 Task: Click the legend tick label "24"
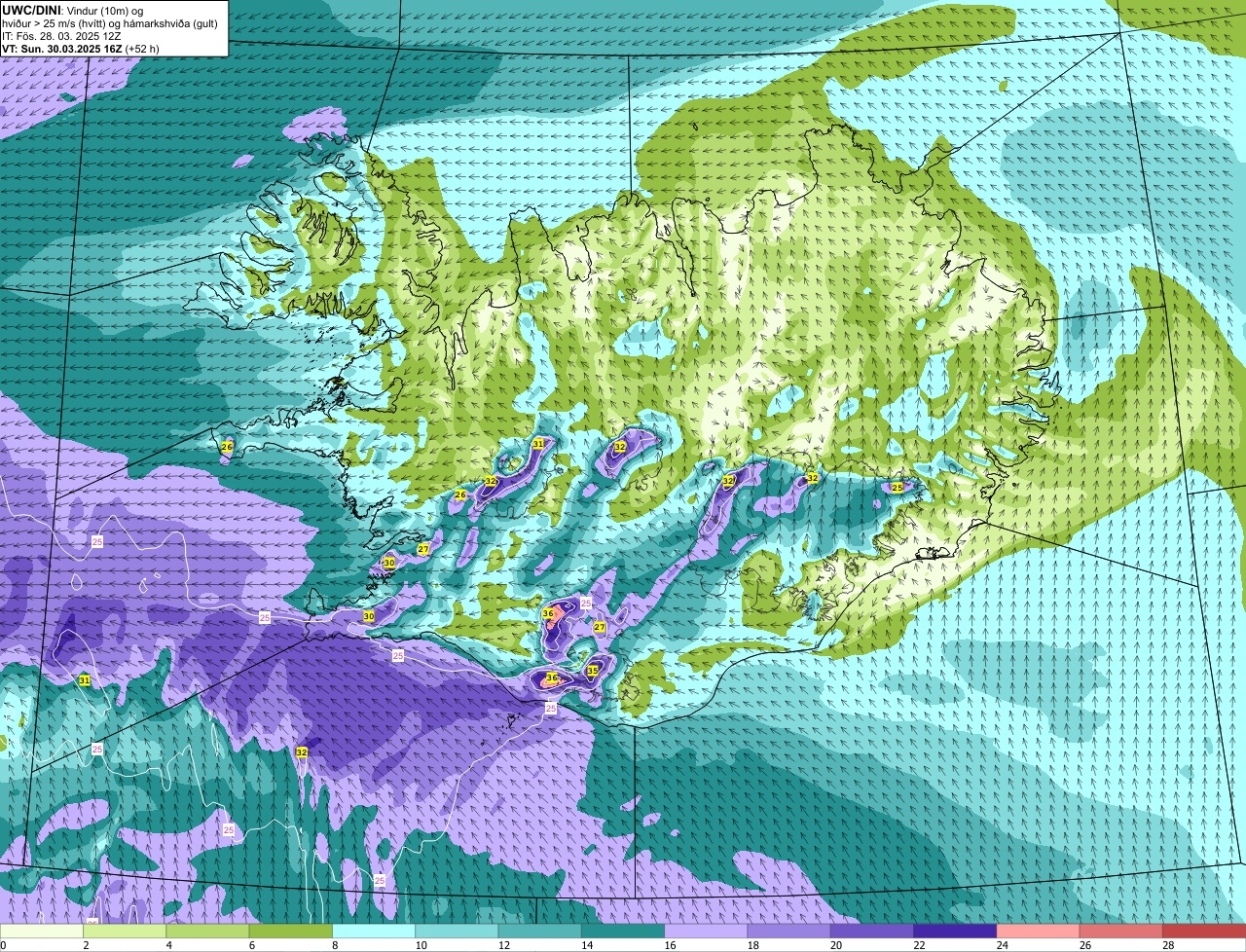1002,945
